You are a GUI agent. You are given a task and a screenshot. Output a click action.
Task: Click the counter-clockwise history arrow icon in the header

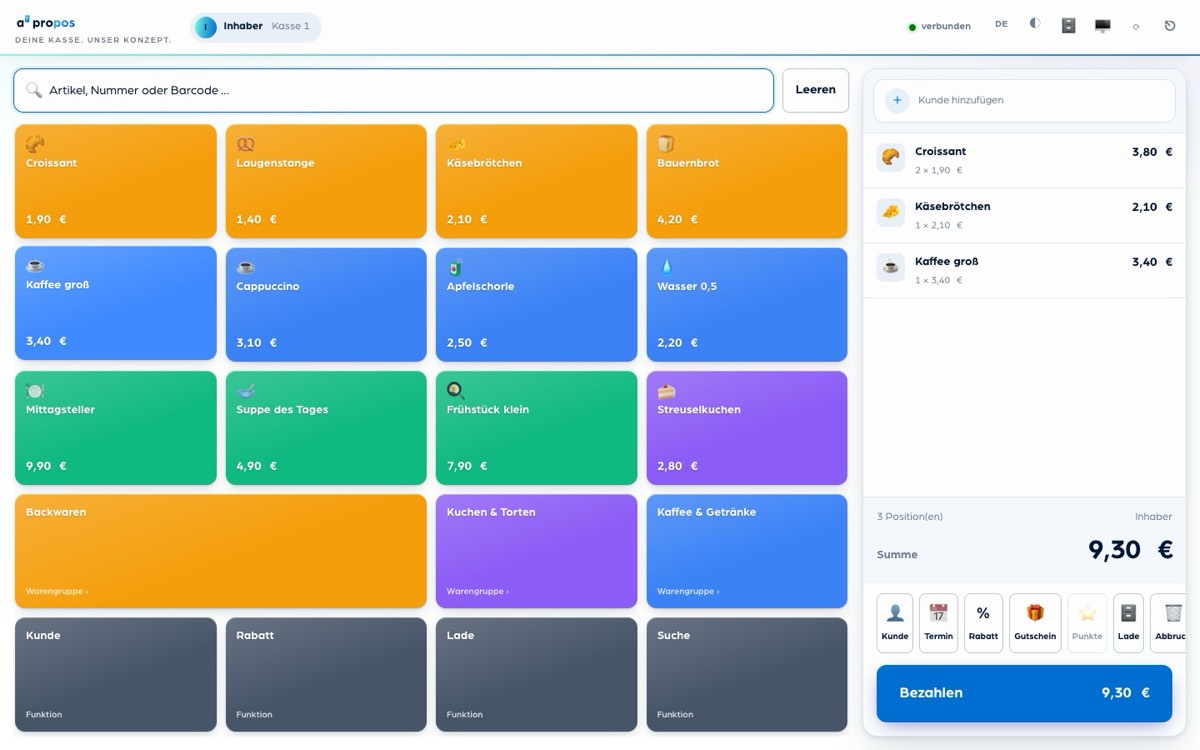(1170, 25)
